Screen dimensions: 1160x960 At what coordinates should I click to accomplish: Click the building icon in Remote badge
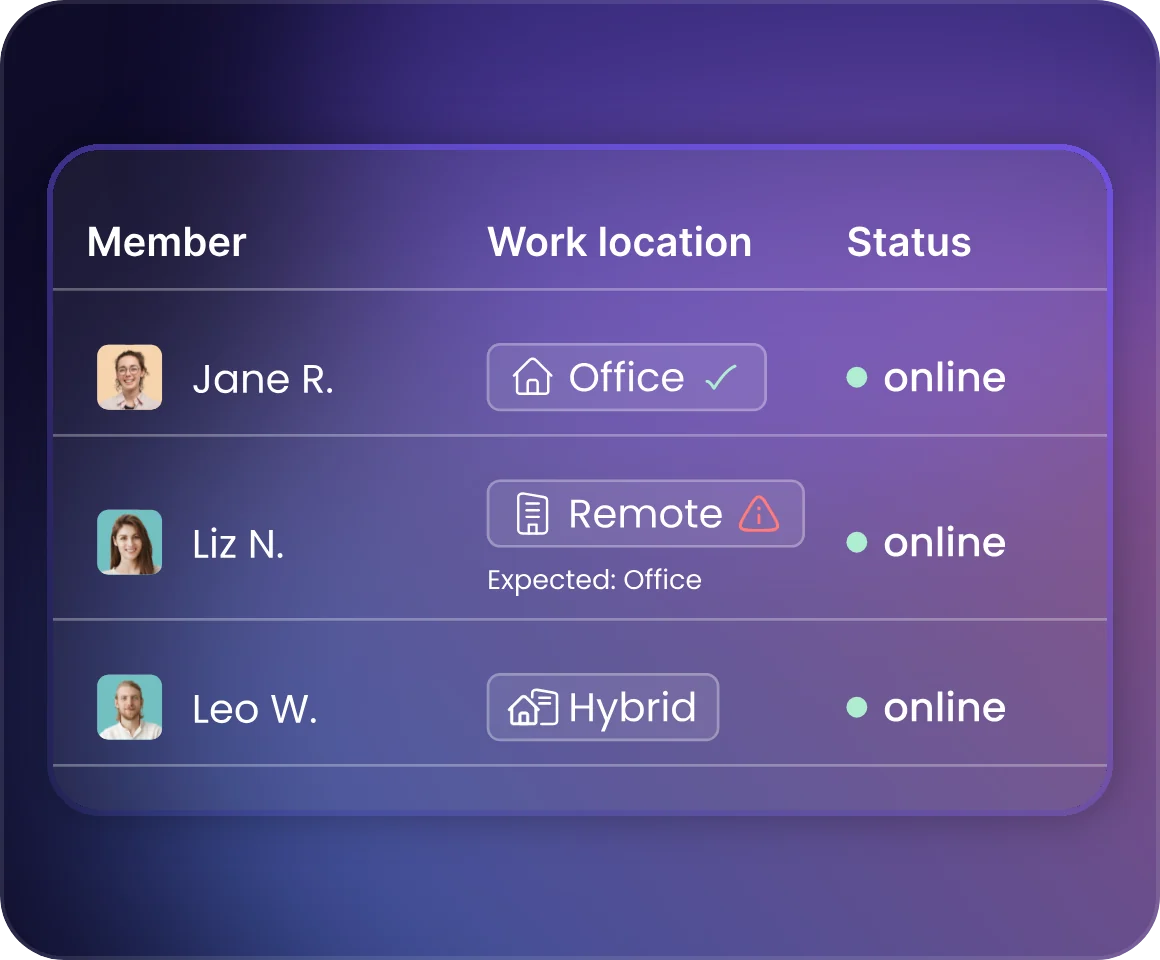click(532, 513)
